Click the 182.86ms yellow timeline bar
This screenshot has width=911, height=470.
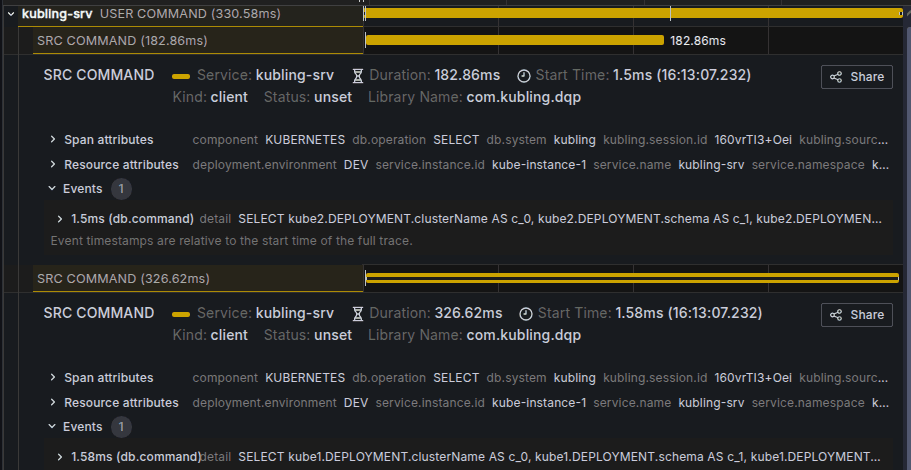click(x=514, y=41)
